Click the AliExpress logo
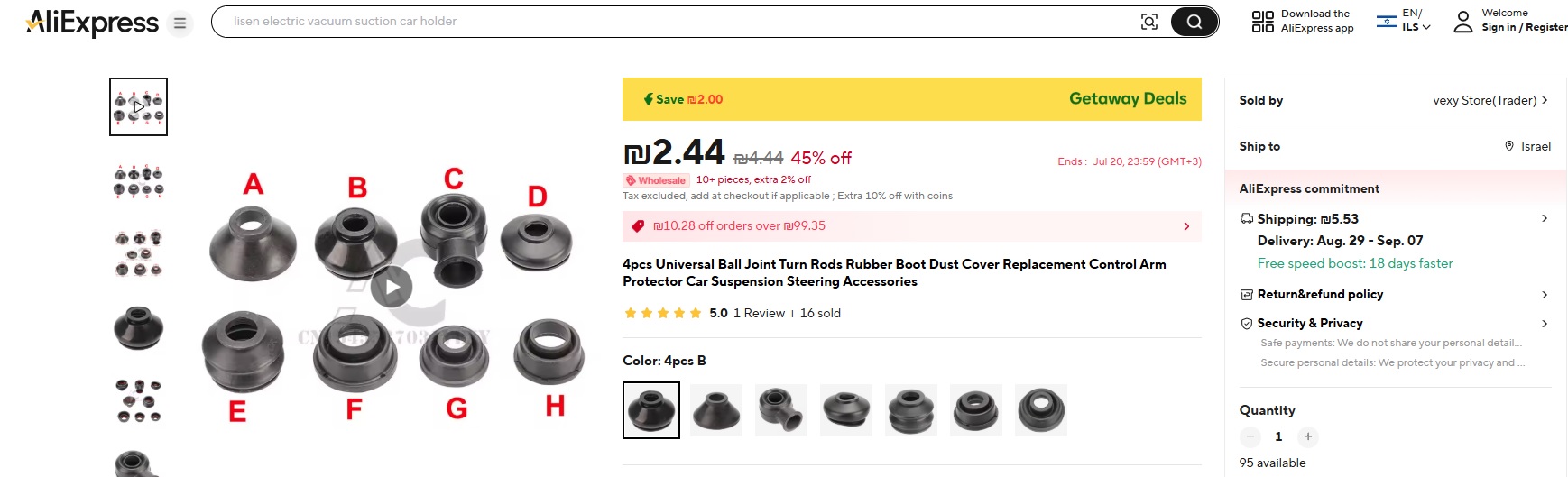 tap(92, 23)
